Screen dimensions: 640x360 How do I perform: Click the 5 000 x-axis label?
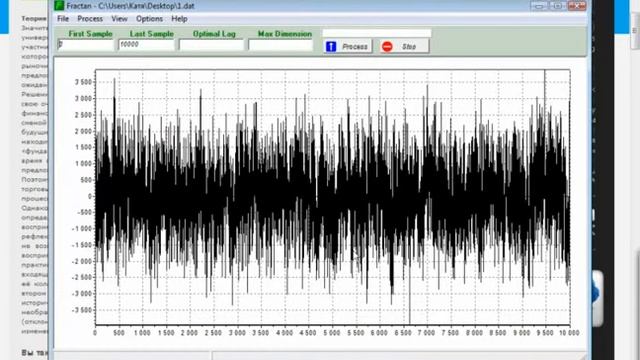331,333
